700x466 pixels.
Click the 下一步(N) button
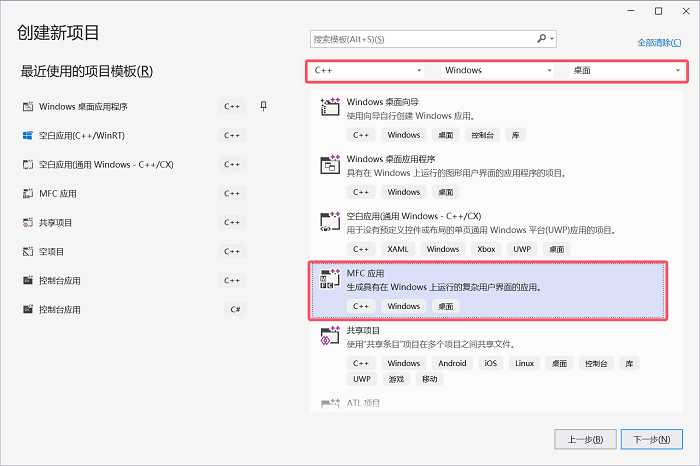[x=652, y=440]
